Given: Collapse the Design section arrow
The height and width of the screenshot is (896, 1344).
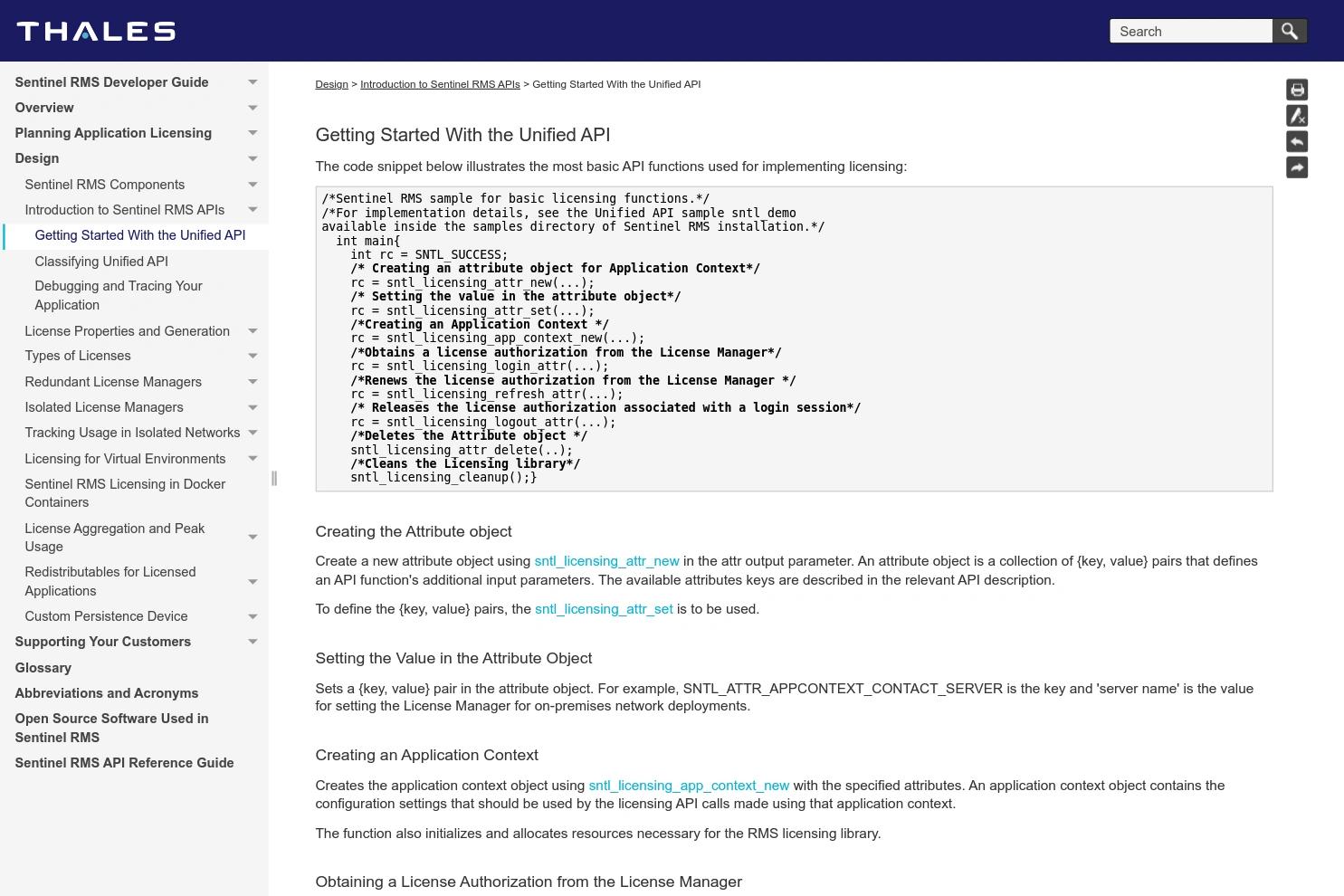Looking at the screenshot, I should (253, 158).
